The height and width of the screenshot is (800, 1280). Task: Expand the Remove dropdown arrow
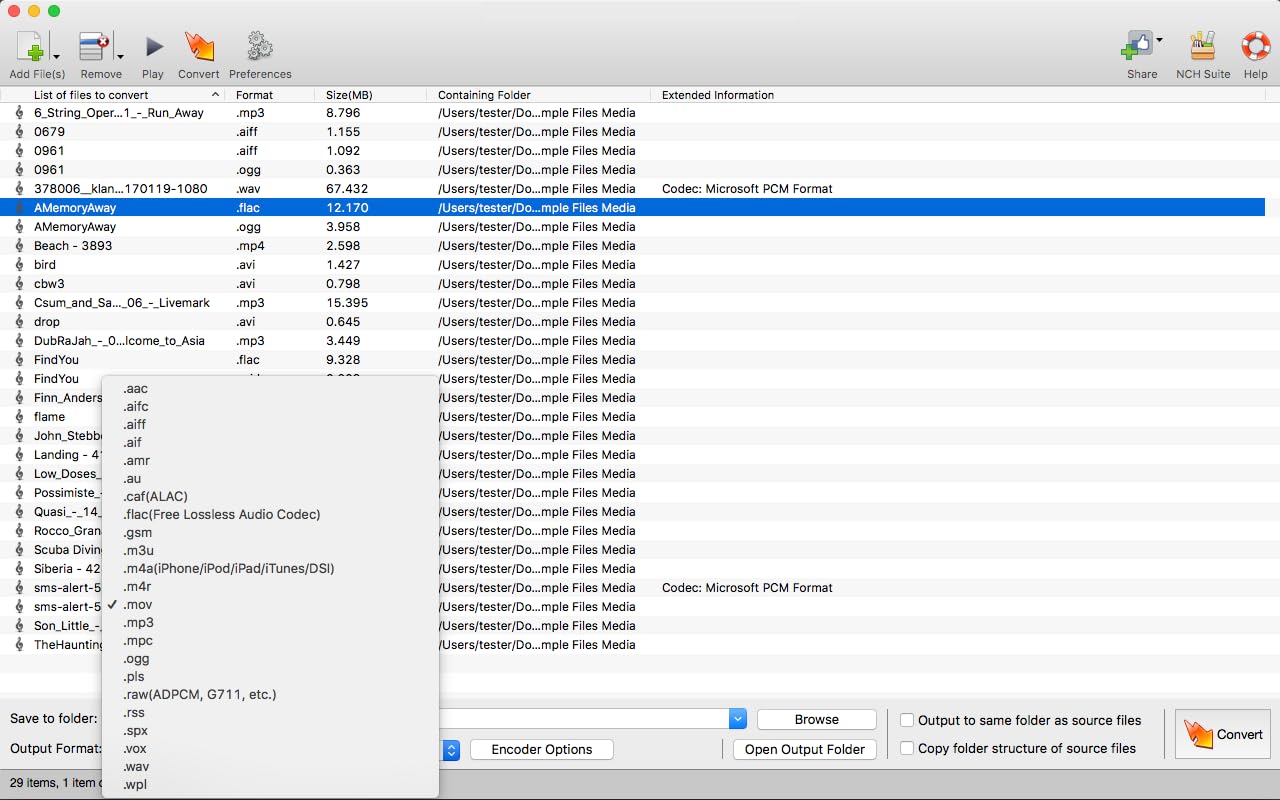pos(120,56)
